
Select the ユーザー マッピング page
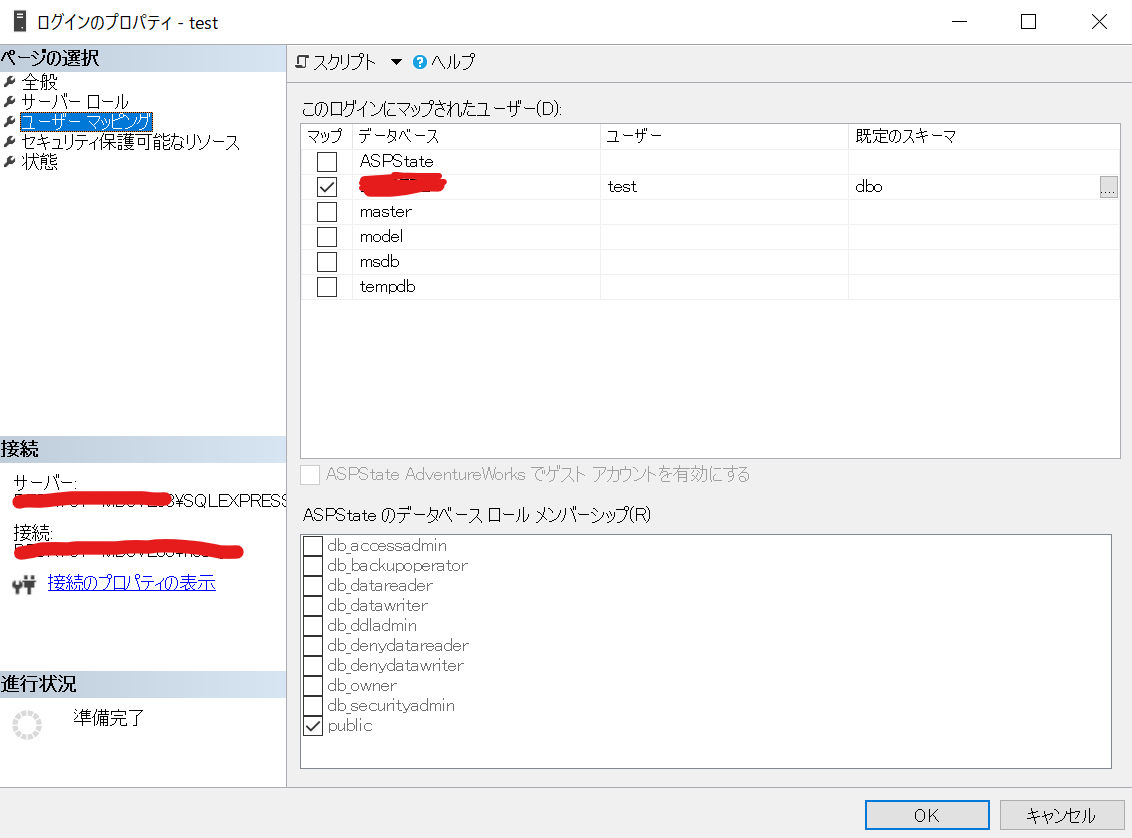(86, 121)
